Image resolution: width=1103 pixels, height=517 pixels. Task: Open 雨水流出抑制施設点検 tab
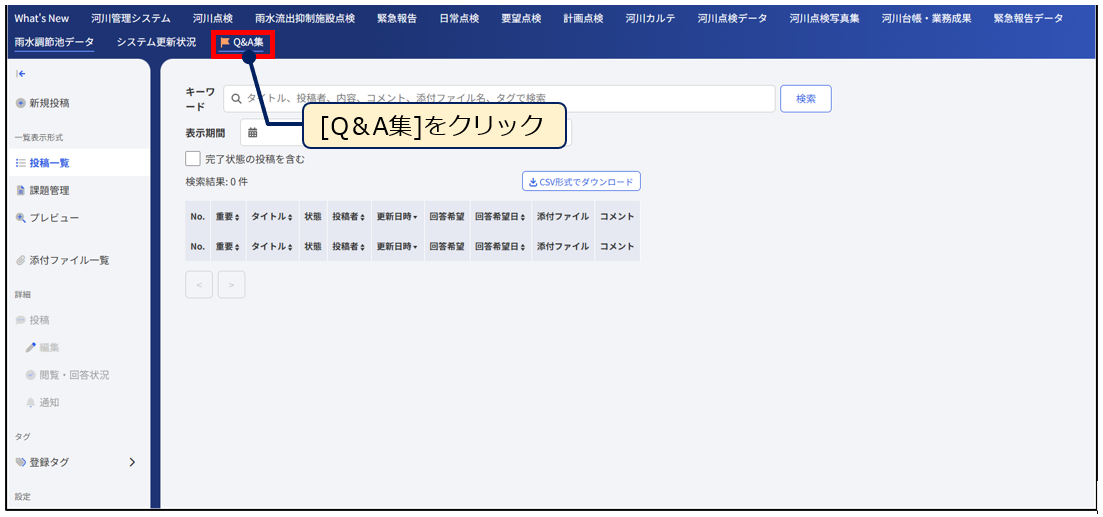coord(305,18)
